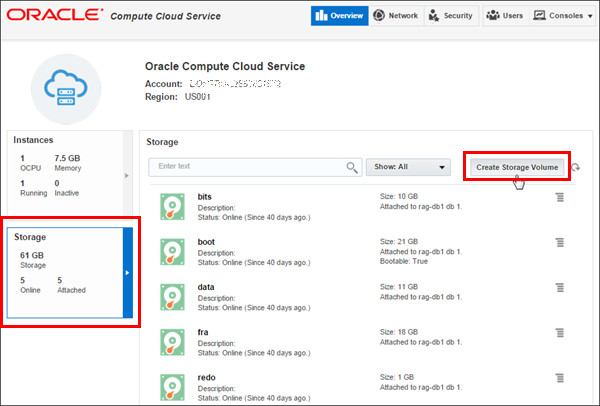Click the '7.5 GB' memory value
This screenshot has height=406, width=600.
67,158
